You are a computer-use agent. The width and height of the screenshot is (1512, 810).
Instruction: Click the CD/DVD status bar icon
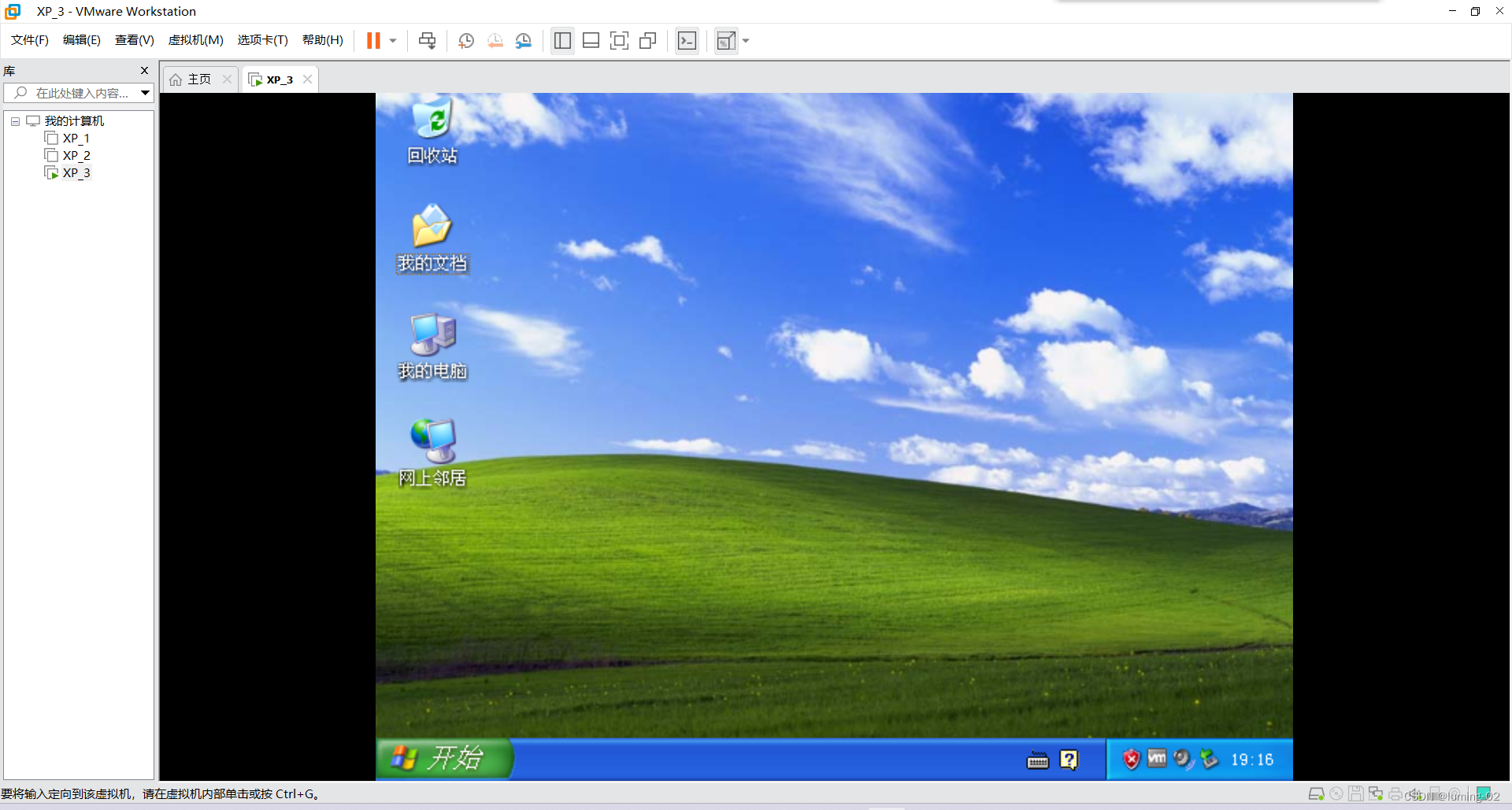click(1336, 794)
